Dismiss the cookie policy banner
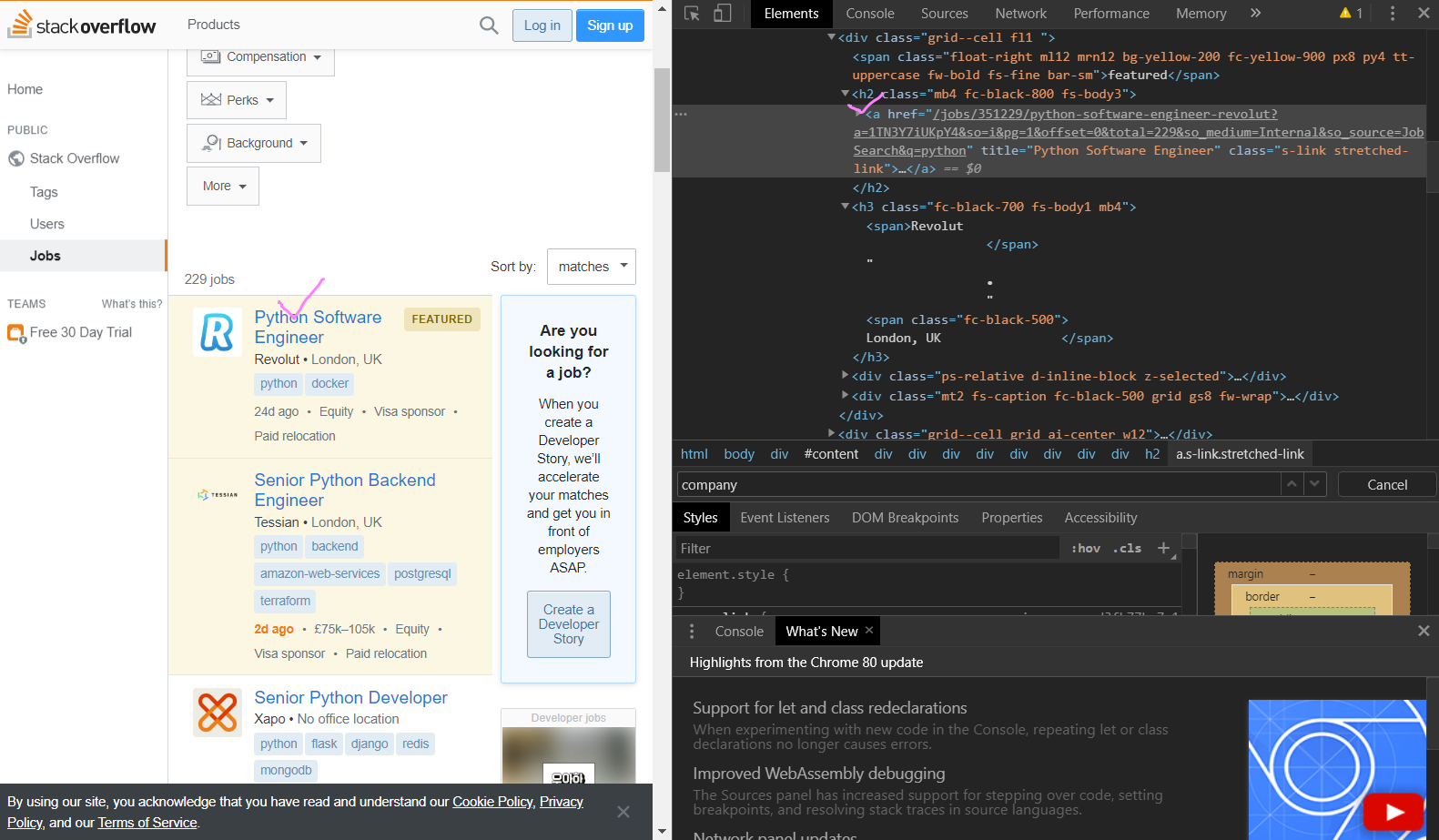 coord(623,812)
